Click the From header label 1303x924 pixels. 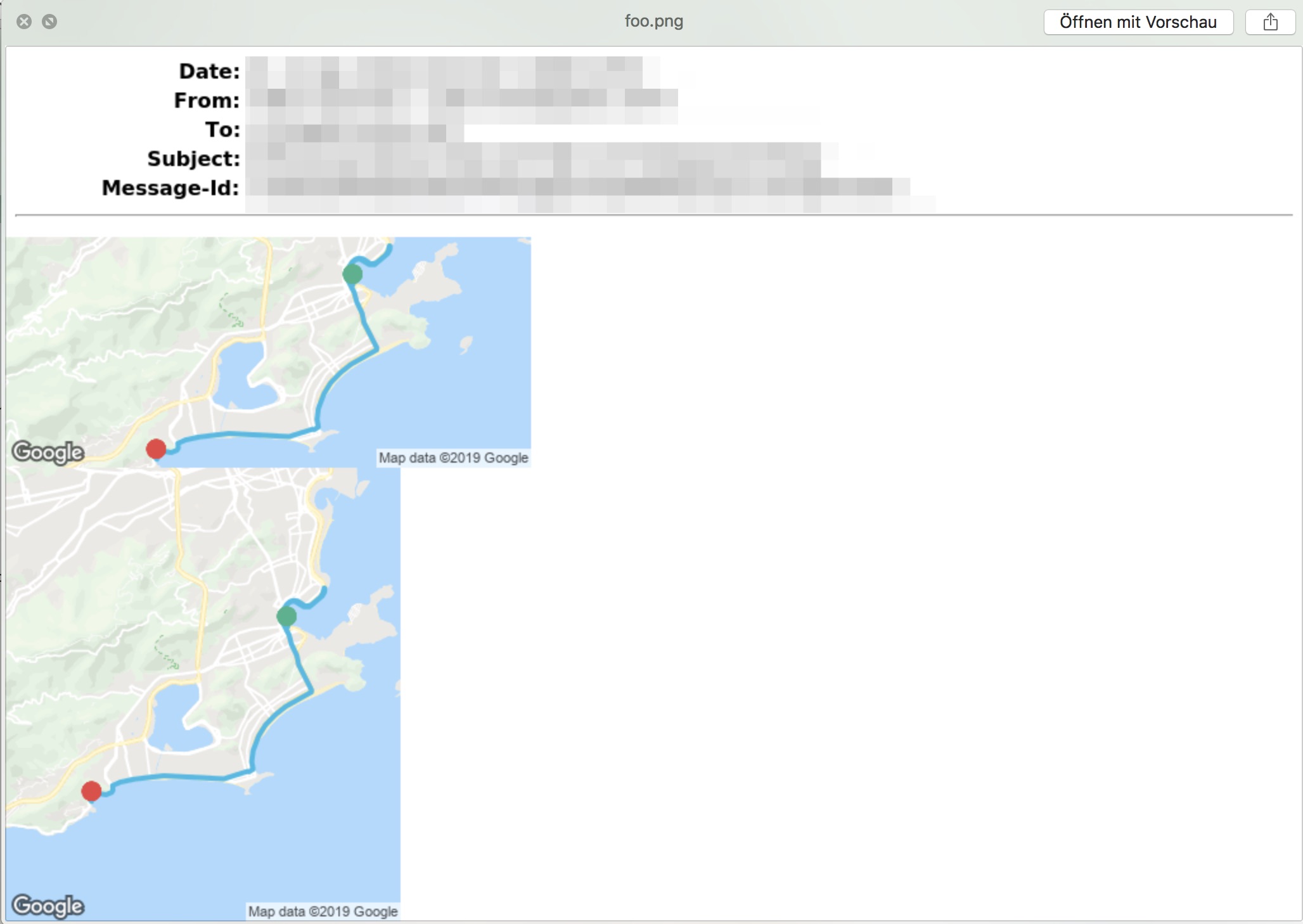click(x=207, y=100)
